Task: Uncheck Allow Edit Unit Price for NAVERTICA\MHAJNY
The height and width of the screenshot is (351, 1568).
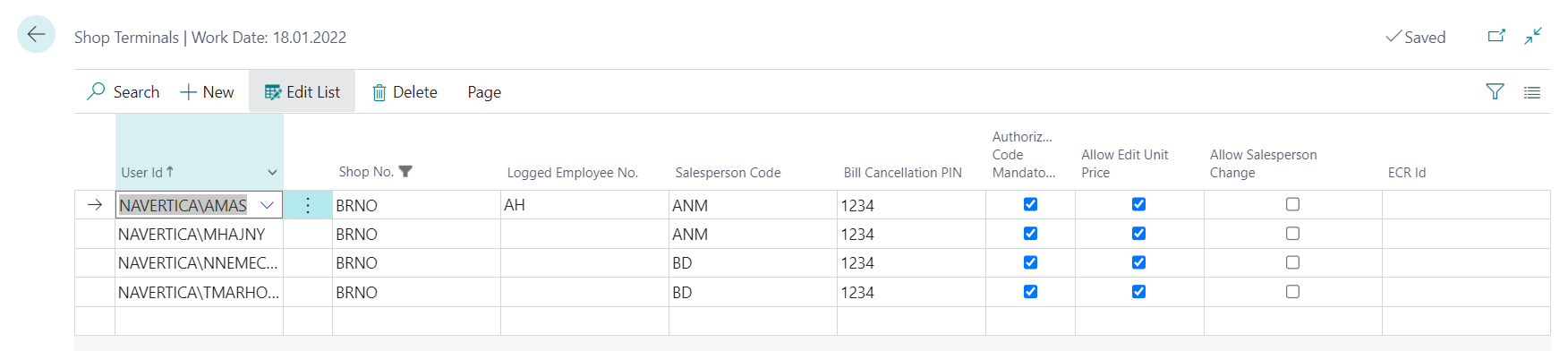Action: pos(1138,234)
